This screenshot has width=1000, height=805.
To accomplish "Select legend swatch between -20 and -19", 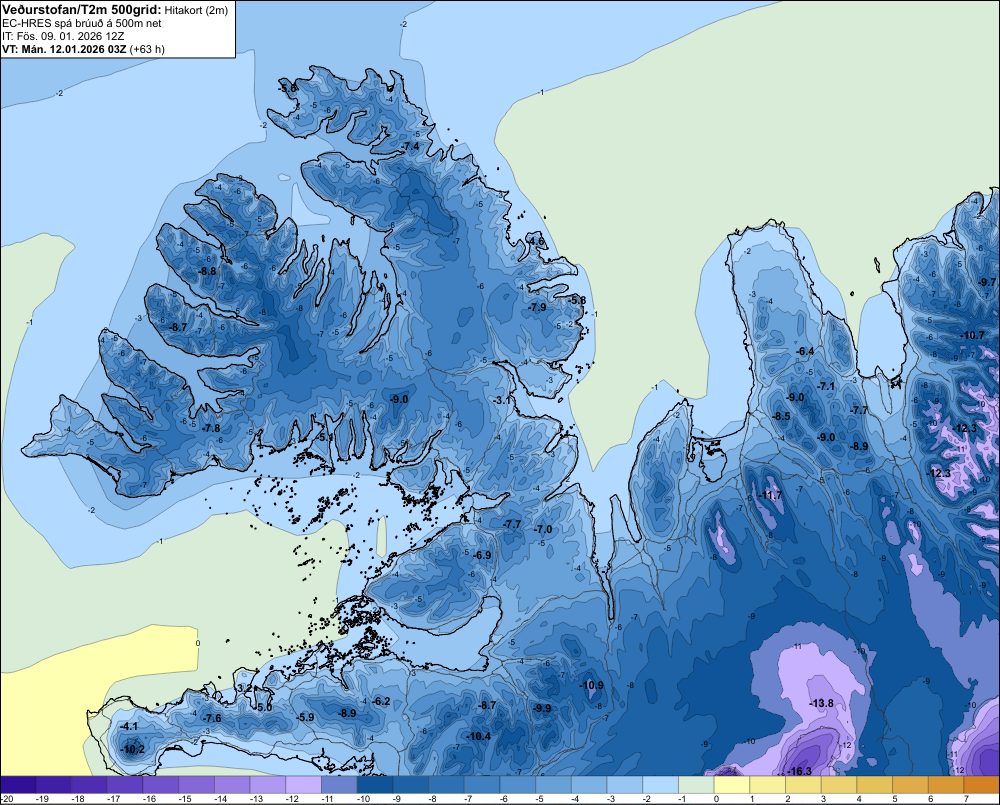I will 18,785.
